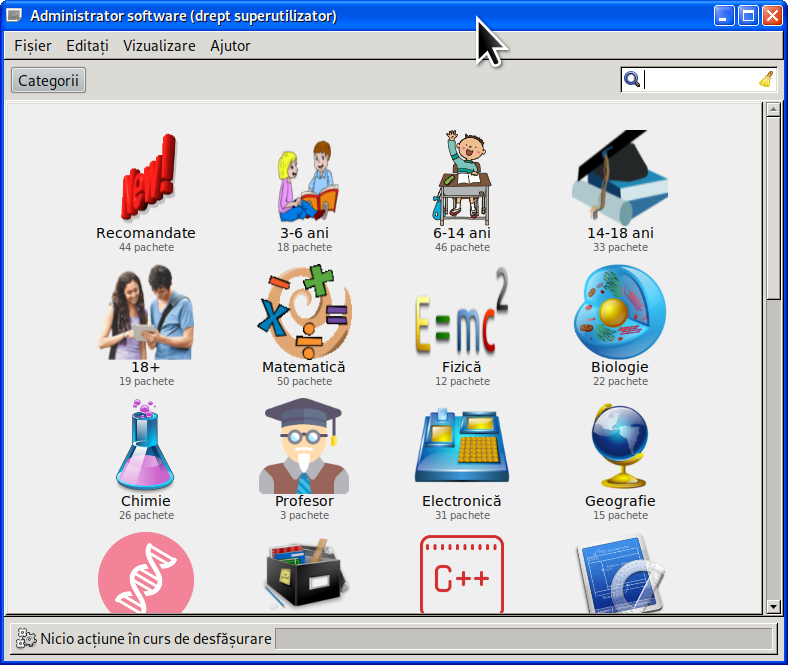Select the "Biologie" label
788x665 pixels.
pyautogui.click(x=620, y=367)
